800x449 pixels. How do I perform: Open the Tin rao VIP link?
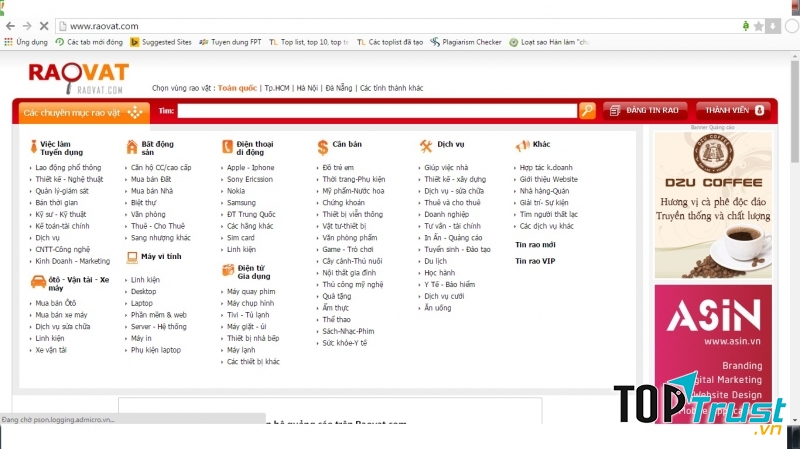pyautogui.click(x=534, y=261)
